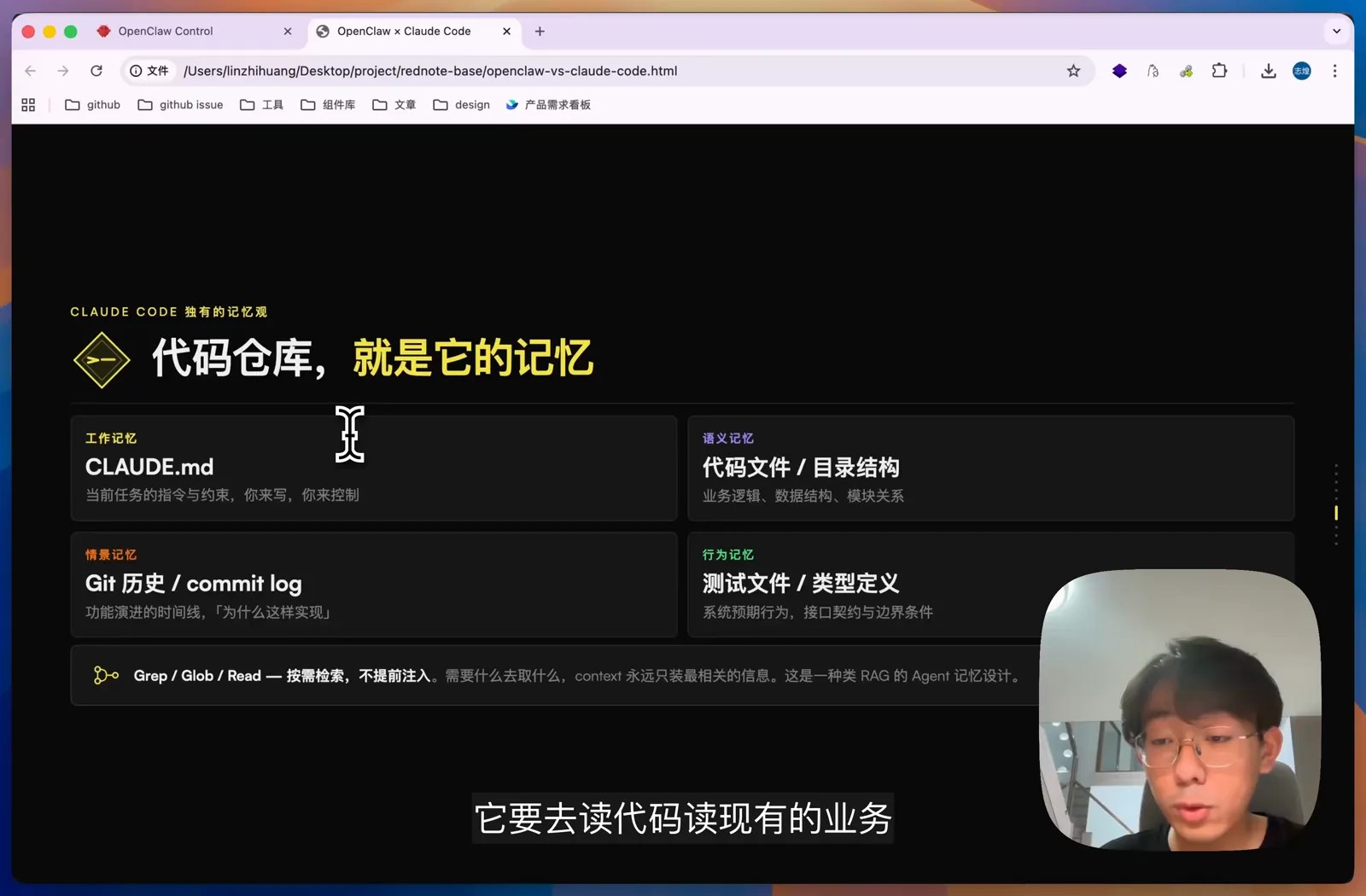Screen dimensions: 1366x896
Task: Open the 文章 bookmark folder
Action: 394,105
